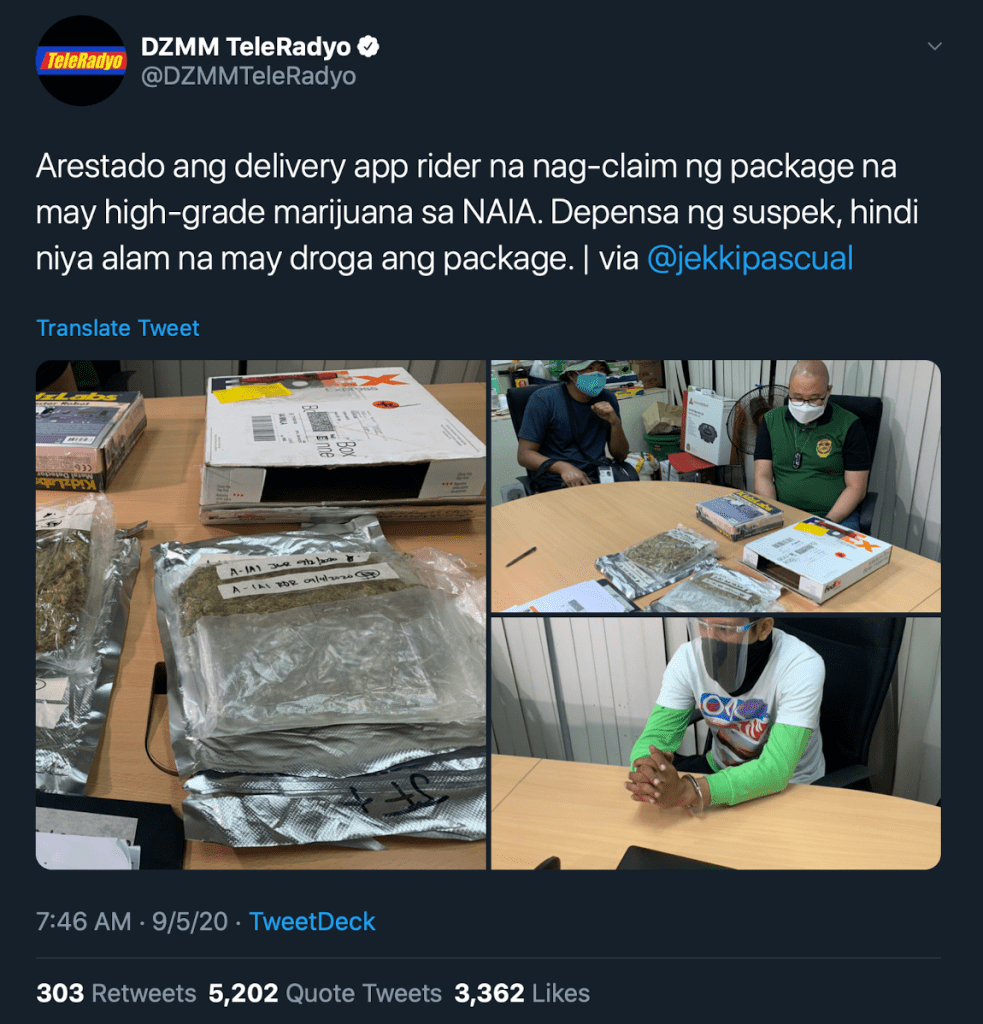Open the photo of the handcuffed rider
Viewport: 983px width, 1024px height.
(x=716, y=743)
